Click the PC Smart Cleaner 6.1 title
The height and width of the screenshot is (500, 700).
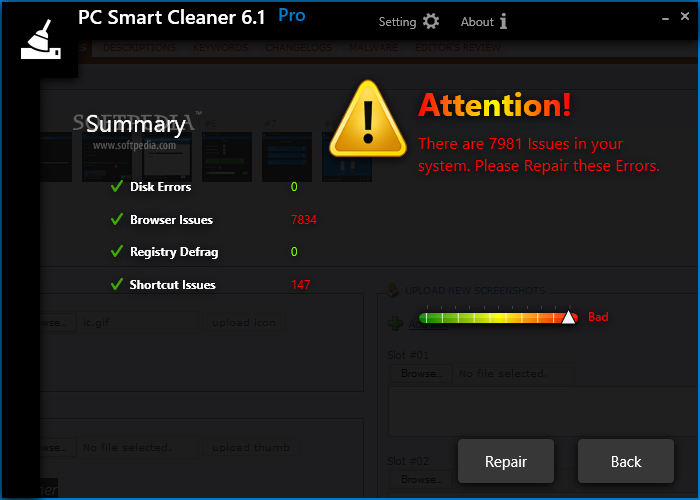point(171,18)
